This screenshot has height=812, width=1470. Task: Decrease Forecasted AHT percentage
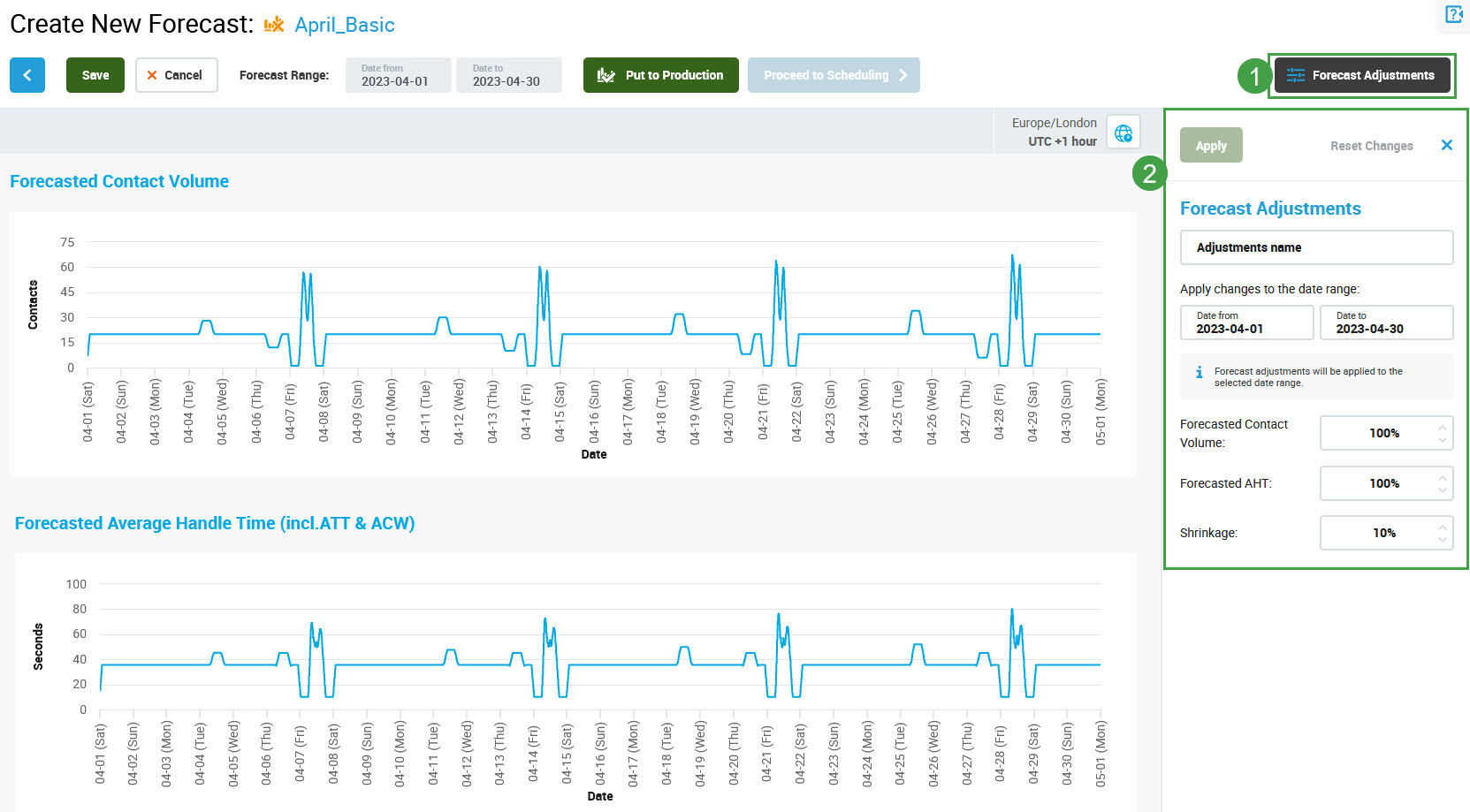[x=1443, y=489]
